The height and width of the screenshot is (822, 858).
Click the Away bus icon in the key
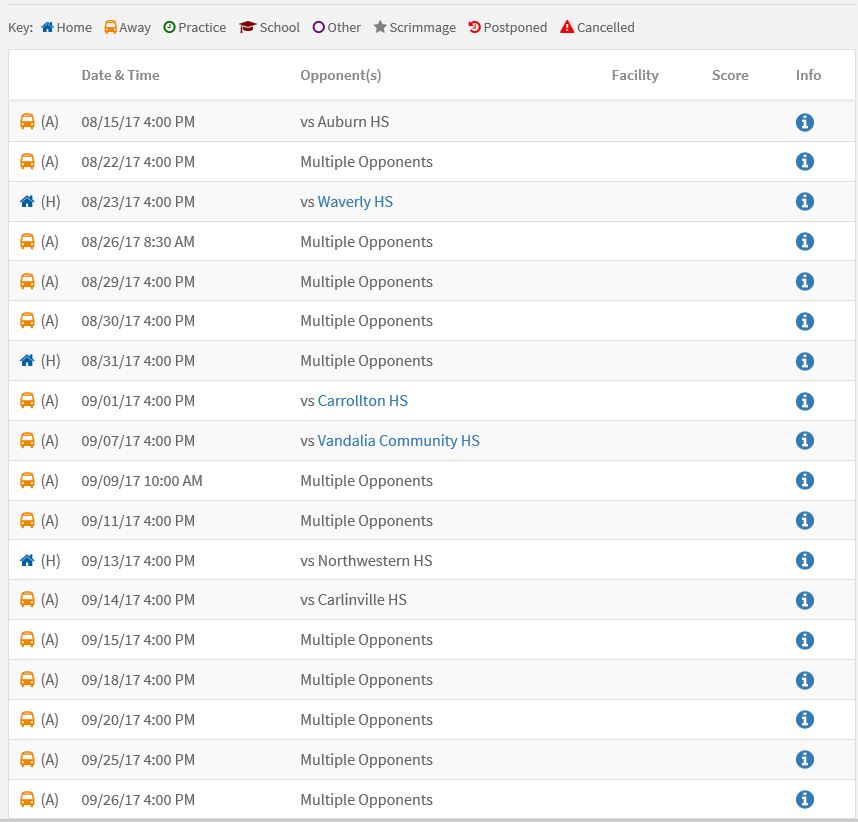(x=111, y=27)
